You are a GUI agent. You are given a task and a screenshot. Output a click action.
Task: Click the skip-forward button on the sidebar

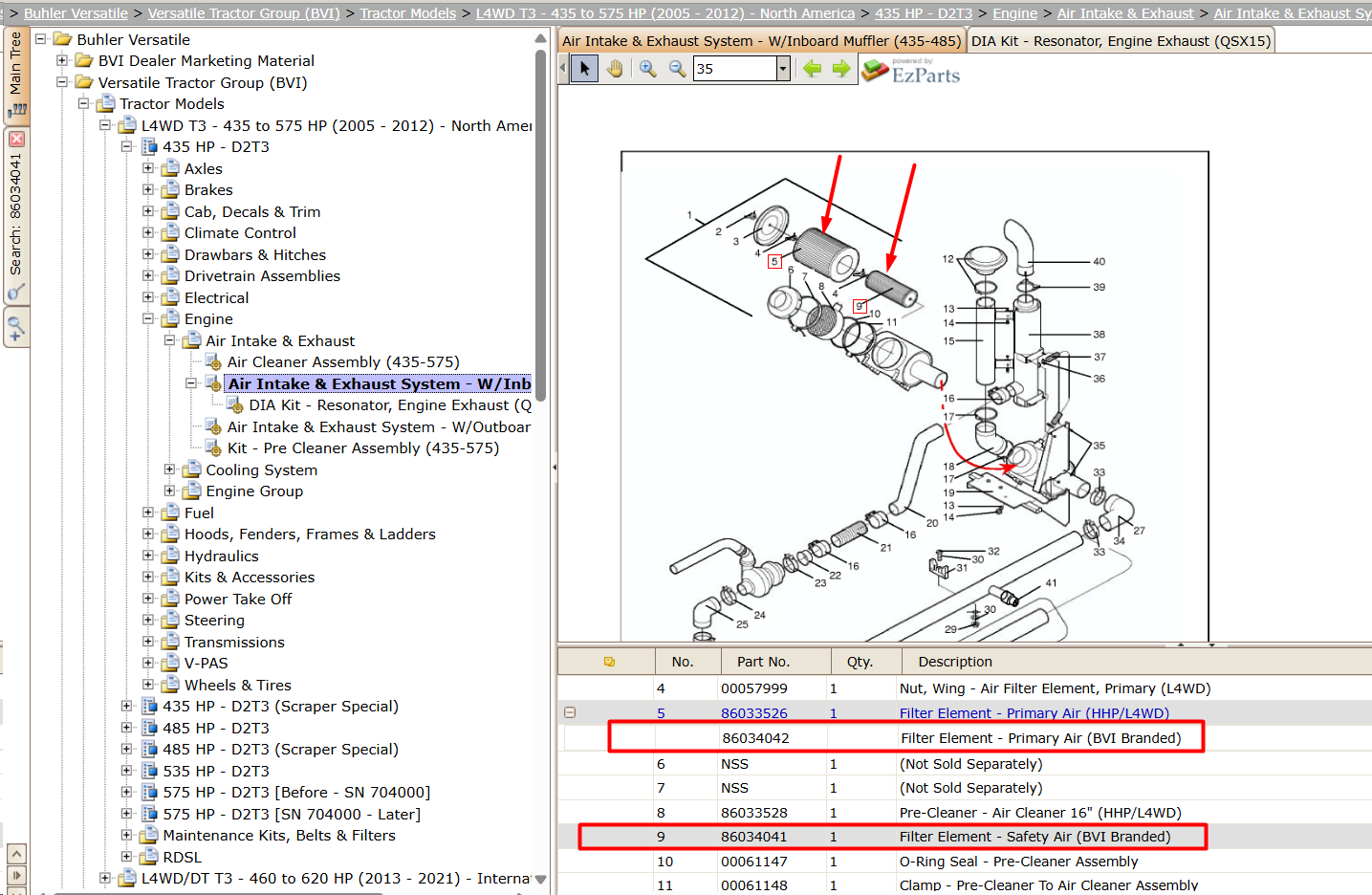pyautogui.click(x=16, y=875)
